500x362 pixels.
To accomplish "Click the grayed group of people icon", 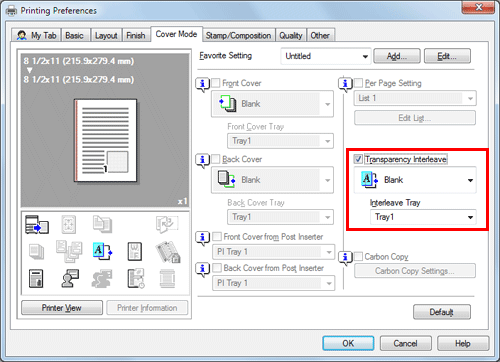I will [102, 279].
